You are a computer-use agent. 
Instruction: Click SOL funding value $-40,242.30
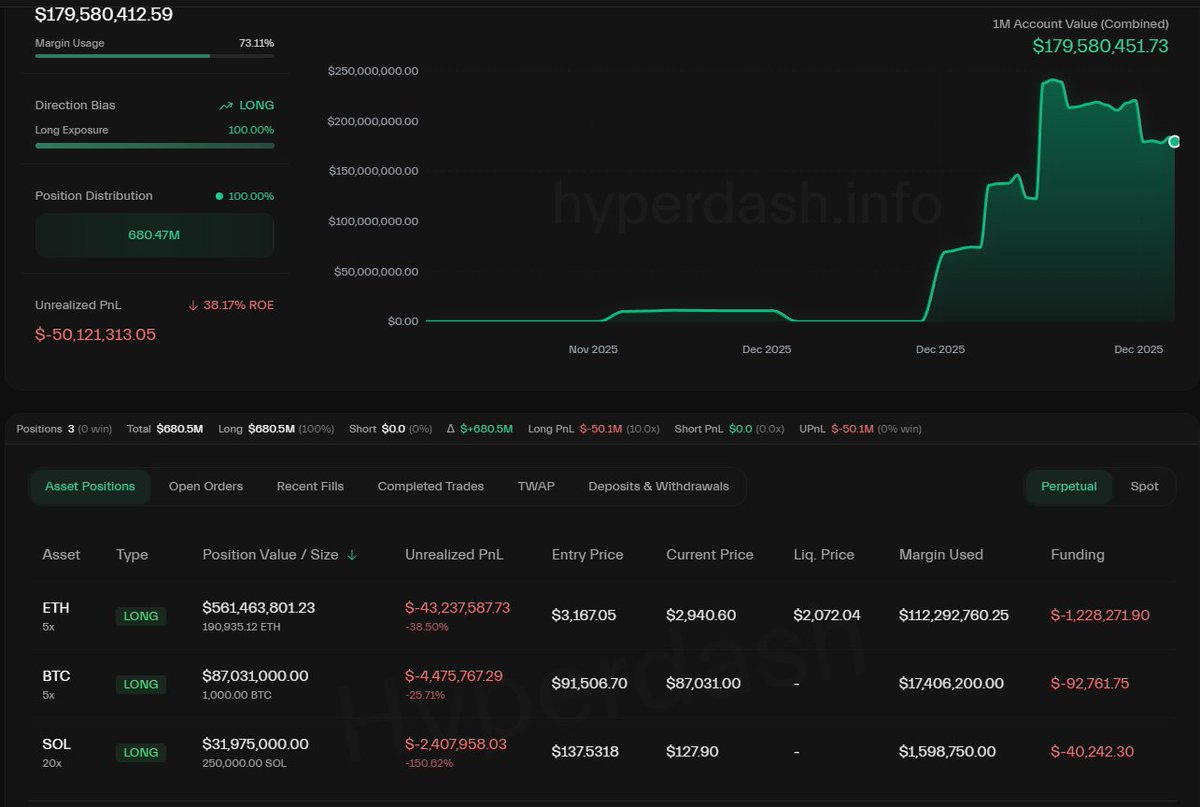click(x=1093, y=752)
